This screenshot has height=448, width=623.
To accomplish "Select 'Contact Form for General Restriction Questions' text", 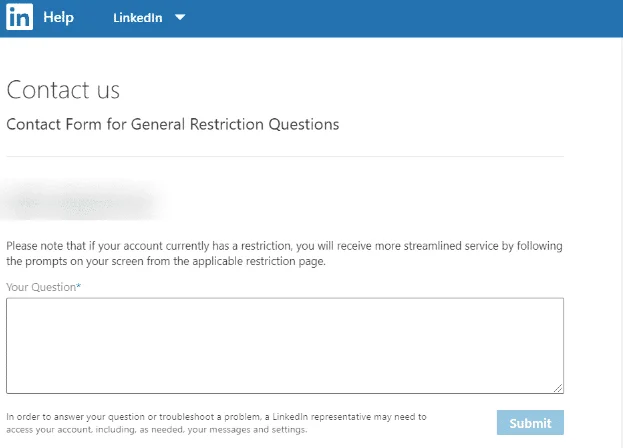I will tap(173, 124).
